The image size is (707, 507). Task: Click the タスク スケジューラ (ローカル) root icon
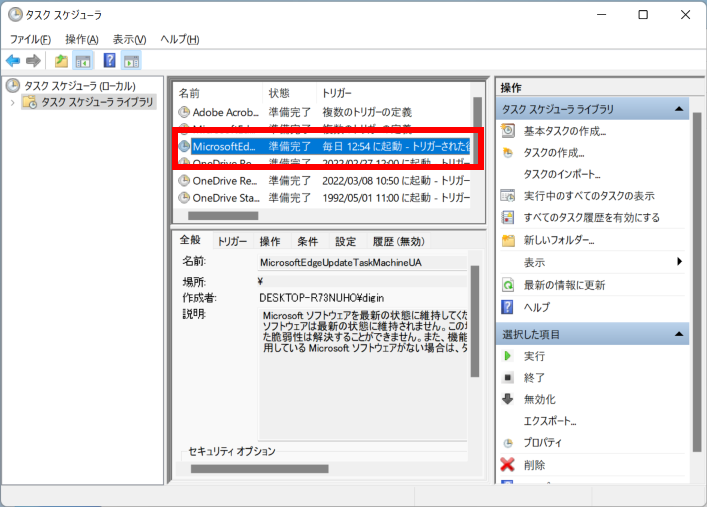point(14,86)
